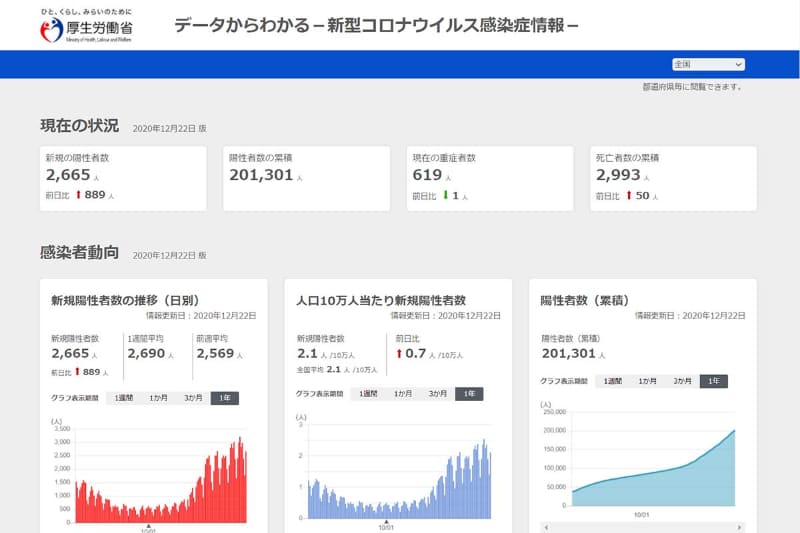Click red up arrow beside 0.7 per 100k
Image resolution: width=800 pixels, height=533 pixels.
[x=399, y=353]
